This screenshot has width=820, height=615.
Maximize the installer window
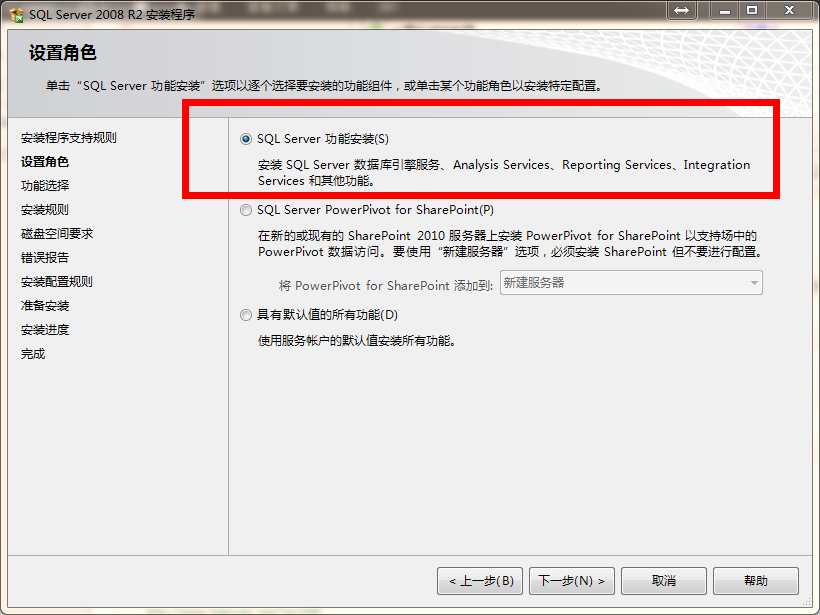752,10
